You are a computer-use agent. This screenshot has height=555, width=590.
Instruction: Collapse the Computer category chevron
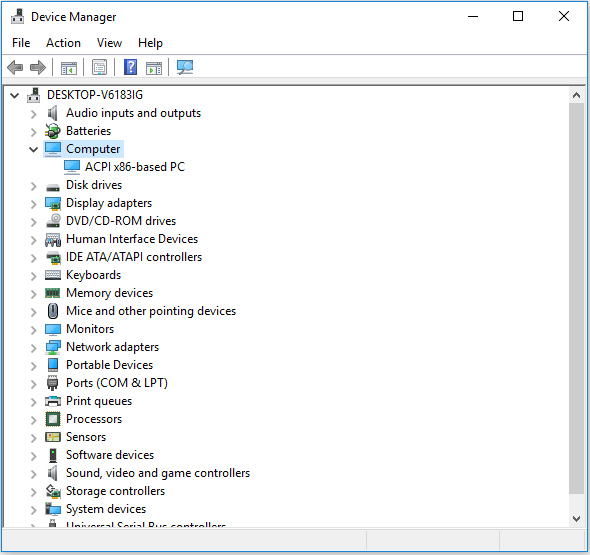33,149
